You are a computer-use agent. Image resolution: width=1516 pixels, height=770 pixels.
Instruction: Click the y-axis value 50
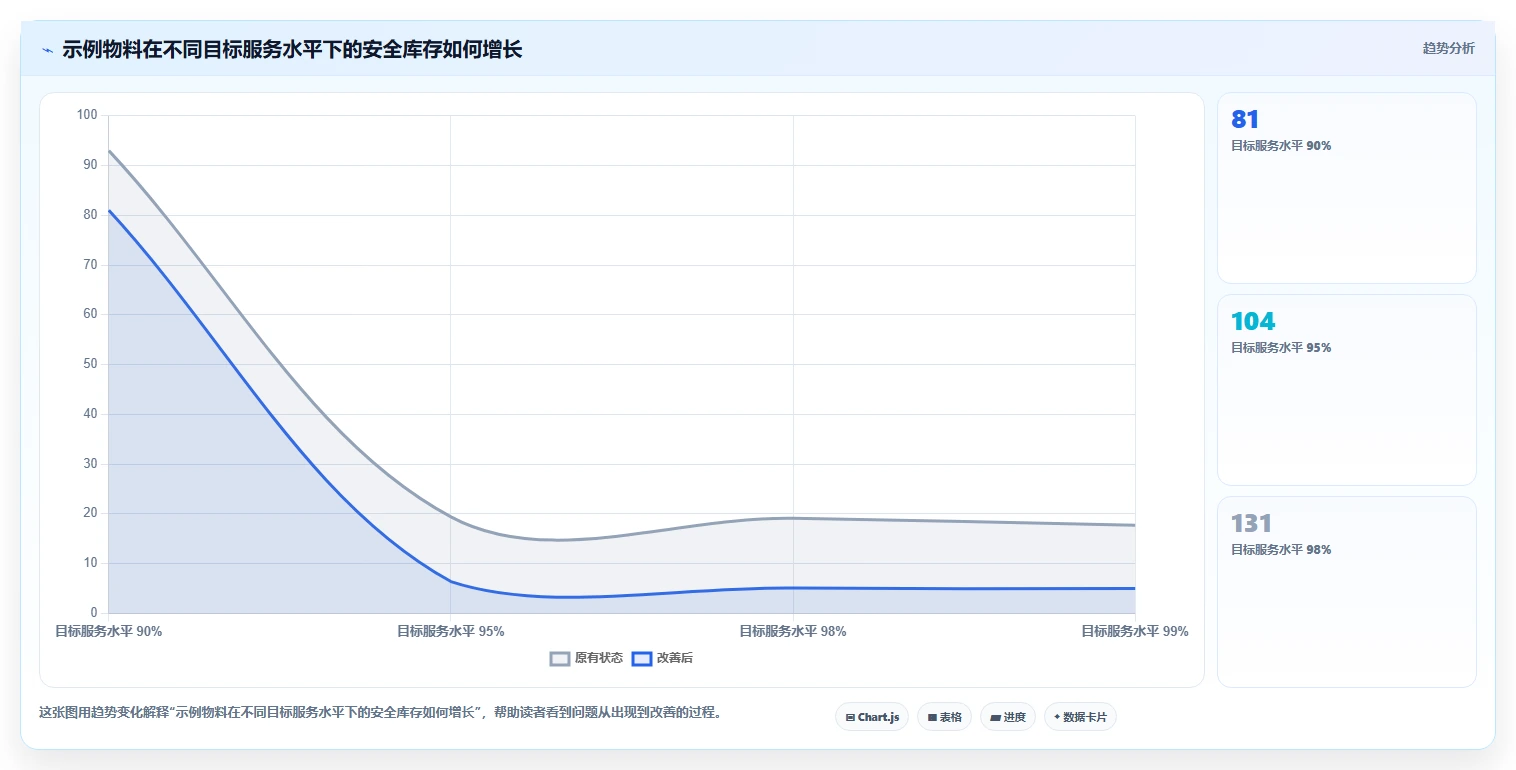[x=90, y=364]
